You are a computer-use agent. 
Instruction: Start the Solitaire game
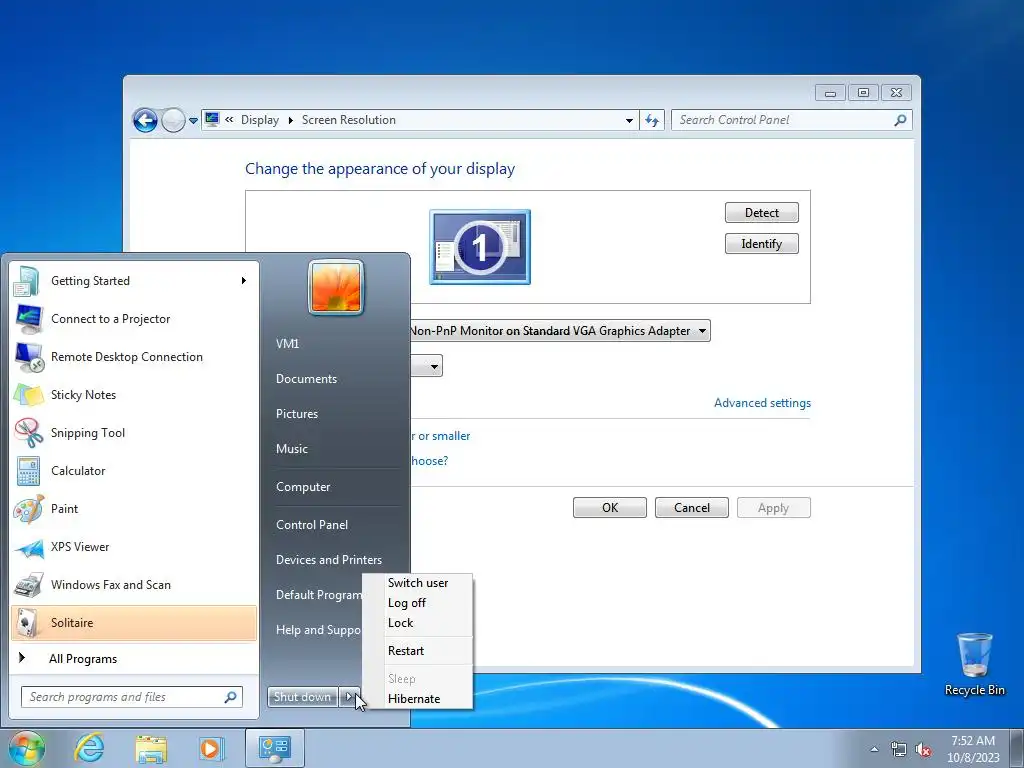[x=133, y=622]
